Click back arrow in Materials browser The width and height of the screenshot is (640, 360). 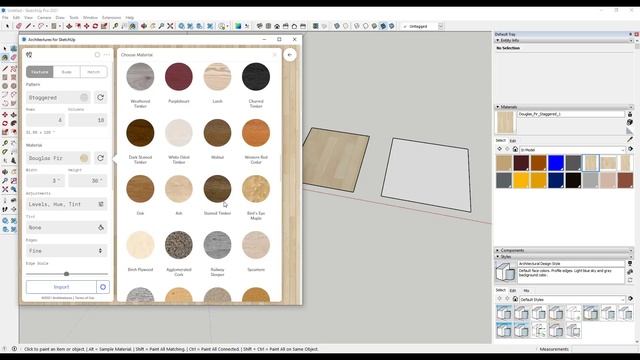500,149
